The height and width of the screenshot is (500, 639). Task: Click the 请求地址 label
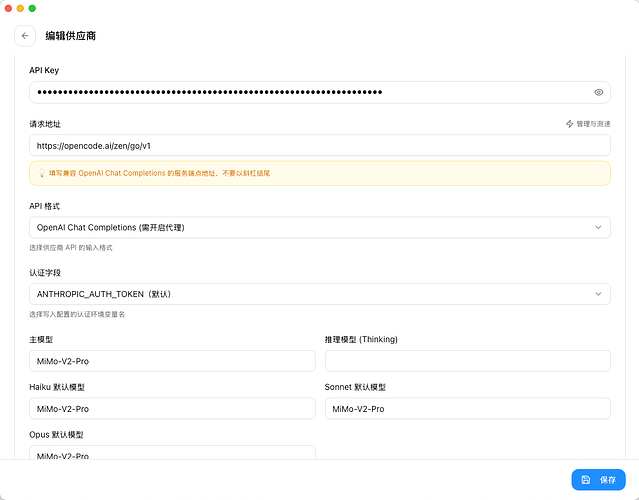45,124
